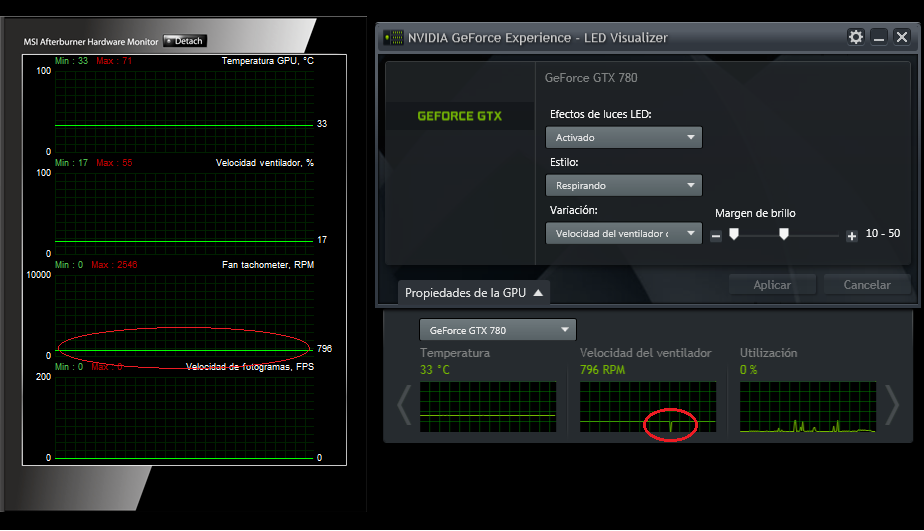Click the Temperatura graph thumbnail

point(488,407)
